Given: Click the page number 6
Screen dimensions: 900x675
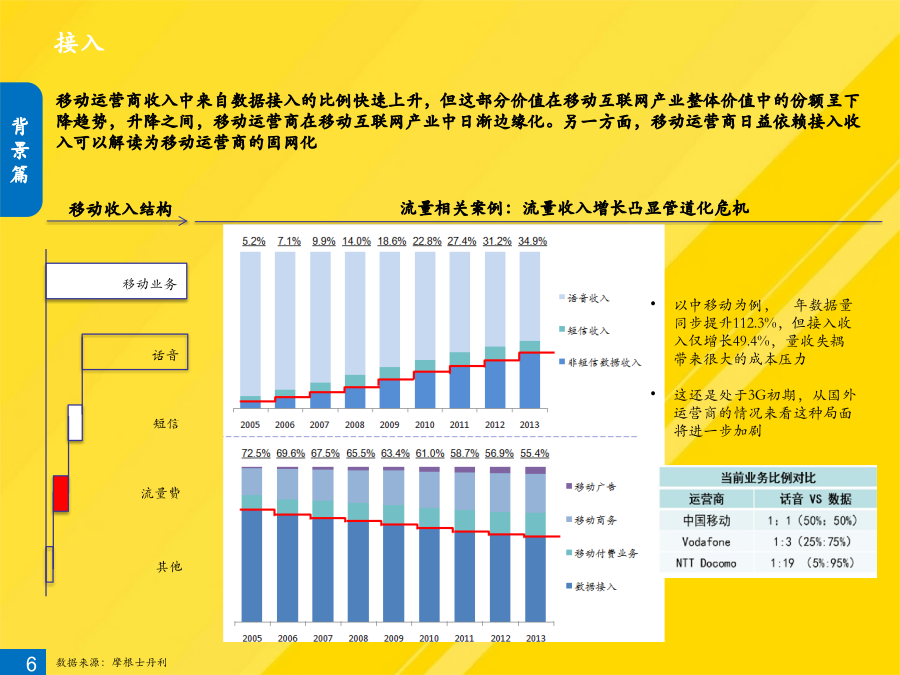Looking at the screenshot, I should click(x=32, y=664).
